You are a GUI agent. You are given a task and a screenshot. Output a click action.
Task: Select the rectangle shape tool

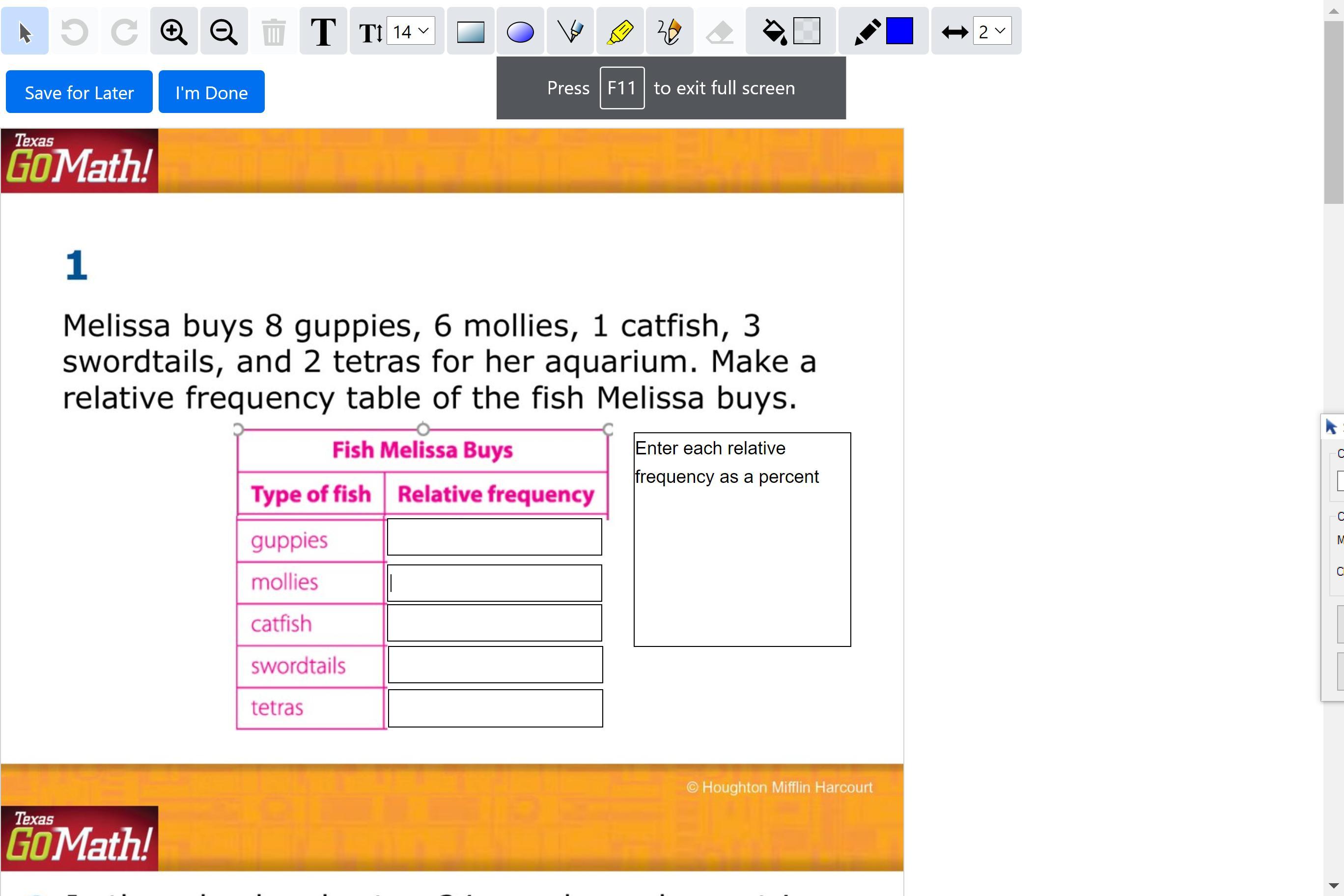coord(470,31)
